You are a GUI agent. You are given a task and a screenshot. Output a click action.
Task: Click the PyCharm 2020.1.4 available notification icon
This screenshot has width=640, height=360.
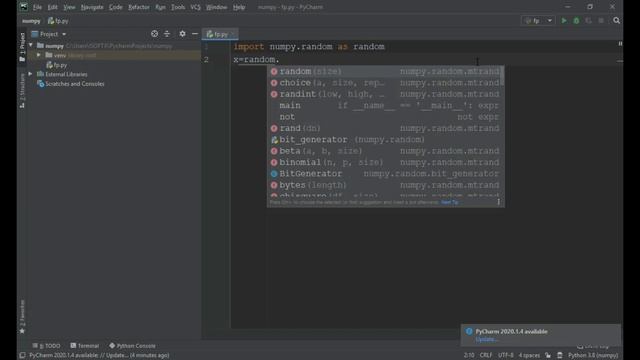pos(469,331)
